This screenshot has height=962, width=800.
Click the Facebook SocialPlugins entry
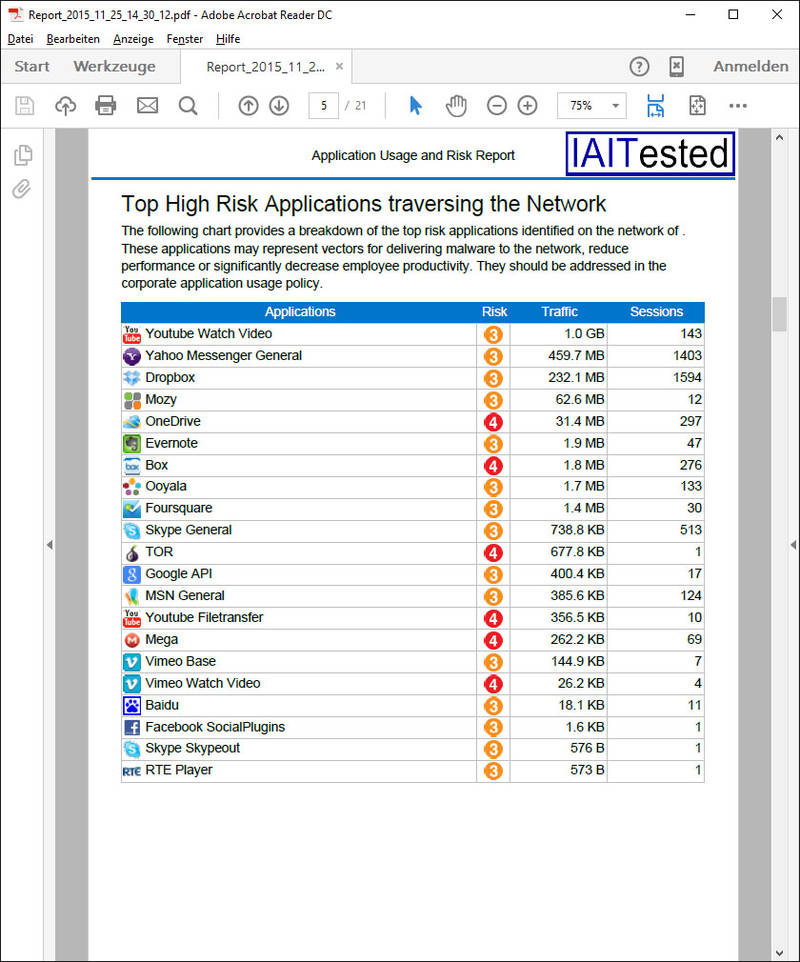pos(215,727)
